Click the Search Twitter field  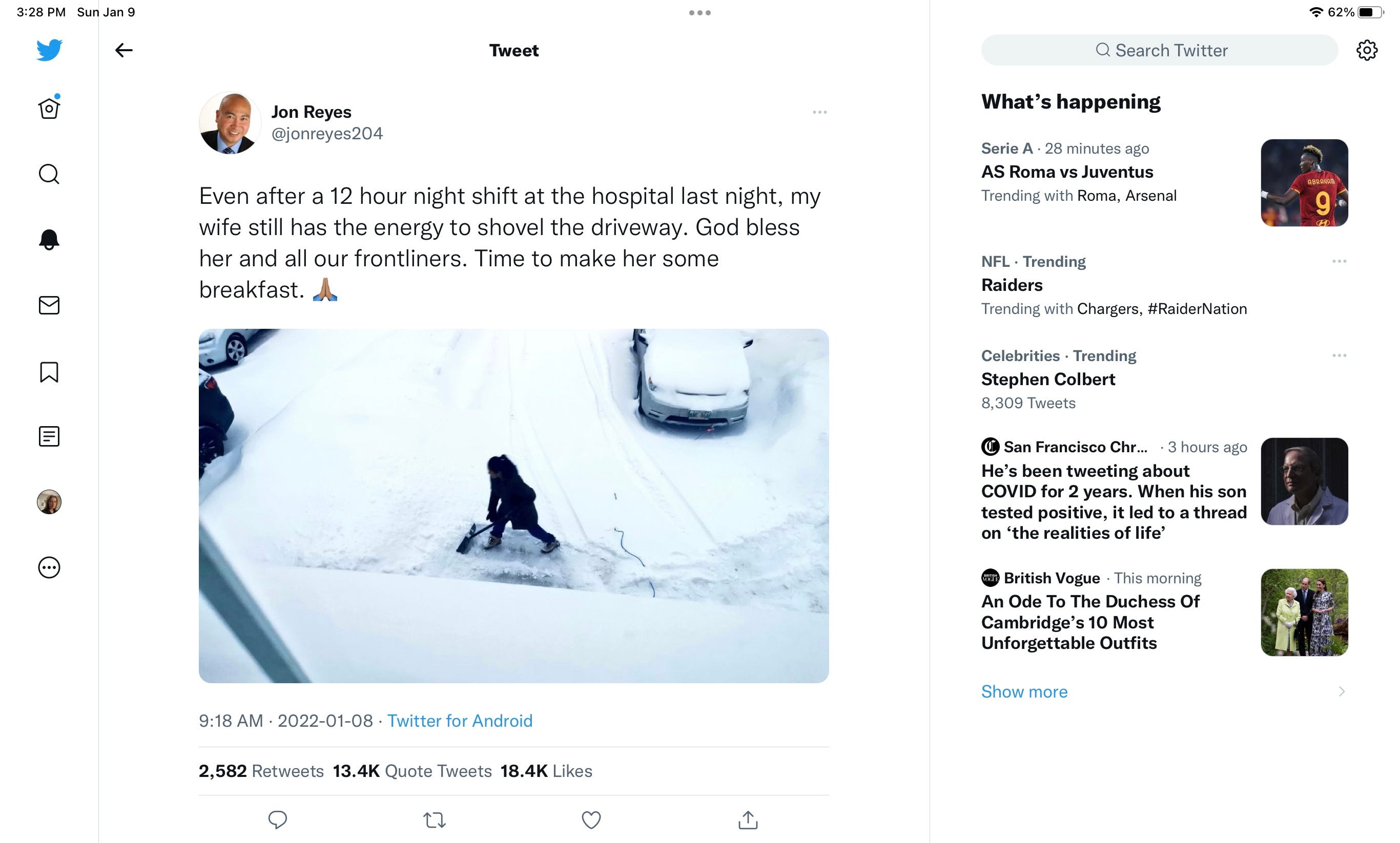coord(1159,50)
